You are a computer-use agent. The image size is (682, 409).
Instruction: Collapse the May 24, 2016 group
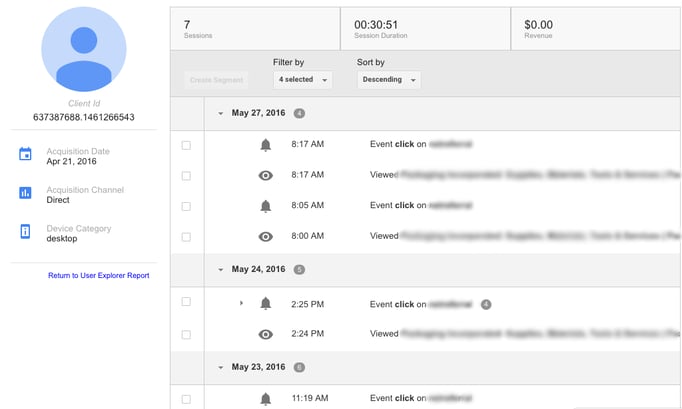click(x=221, y=270)
